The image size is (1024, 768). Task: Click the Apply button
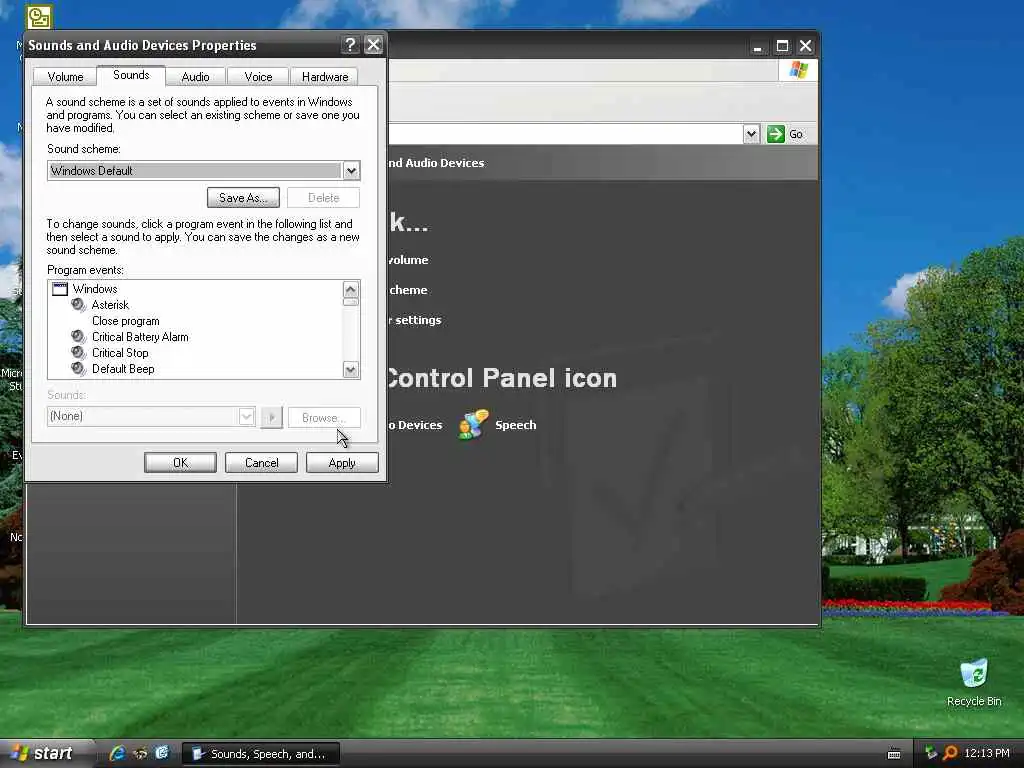[342, 463]
